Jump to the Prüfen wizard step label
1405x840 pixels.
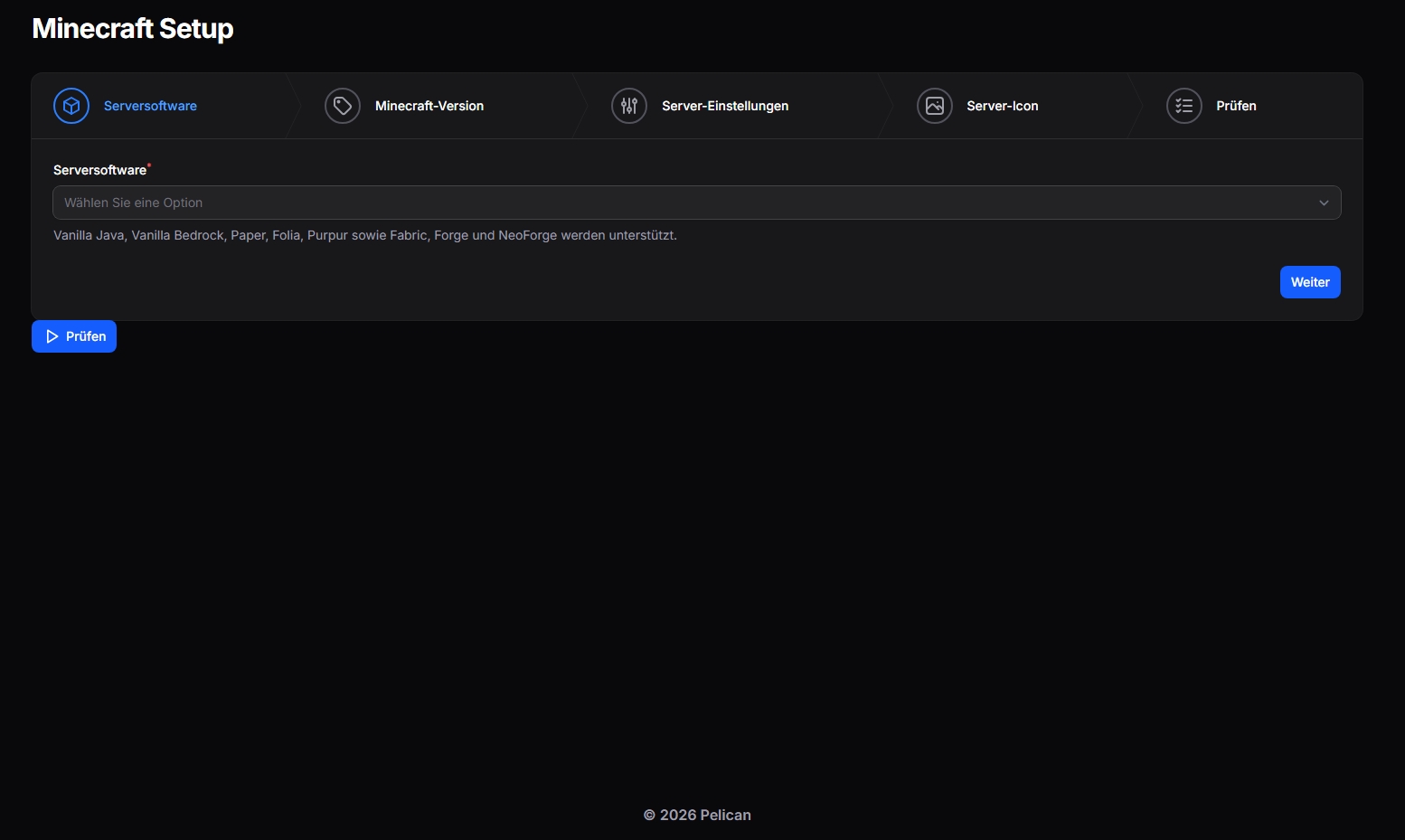(x=1236, y=106)
